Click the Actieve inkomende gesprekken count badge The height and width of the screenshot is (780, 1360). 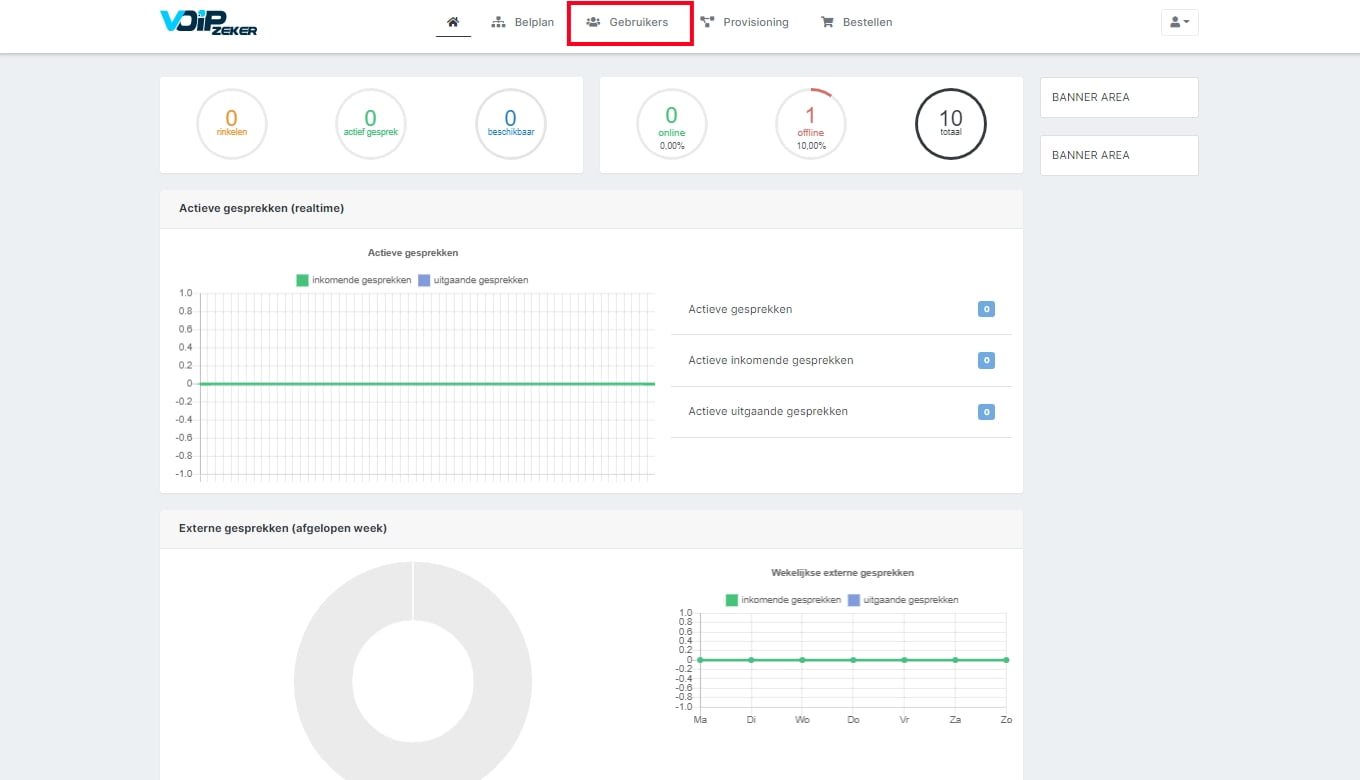coord(986,360)
